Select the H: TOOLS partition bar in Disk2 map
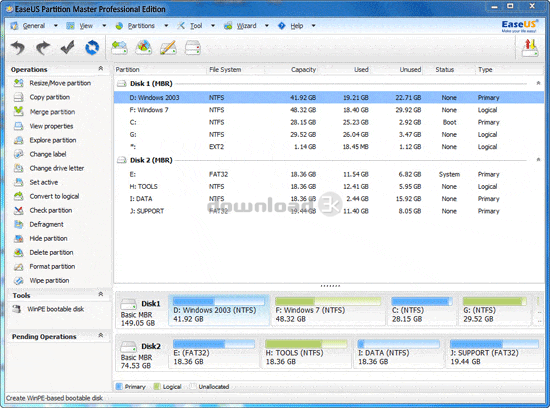 pyautogui.click(x=306, y=353)
